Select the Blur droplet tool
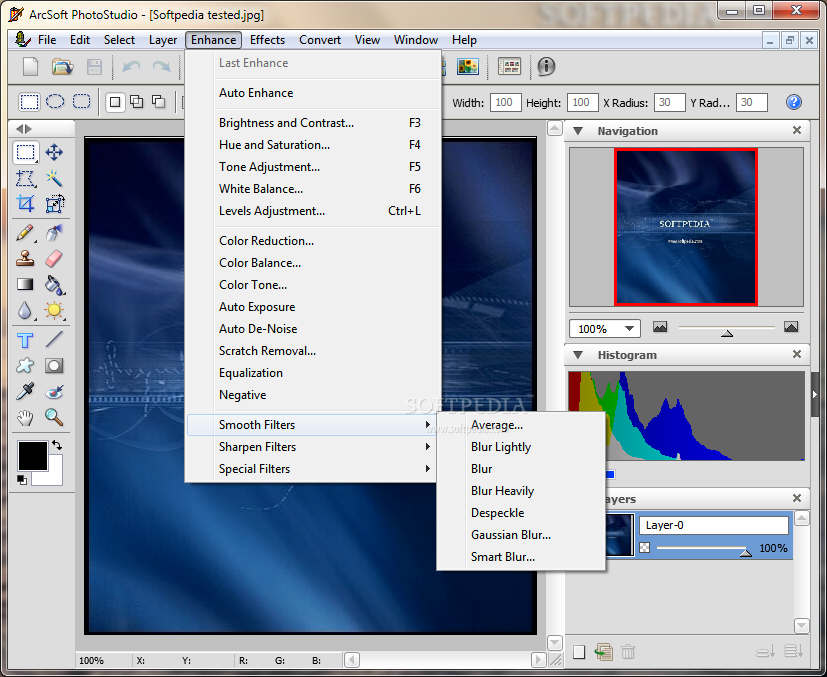The width and height of the screenshot is (827, 677). pos(25,311)
